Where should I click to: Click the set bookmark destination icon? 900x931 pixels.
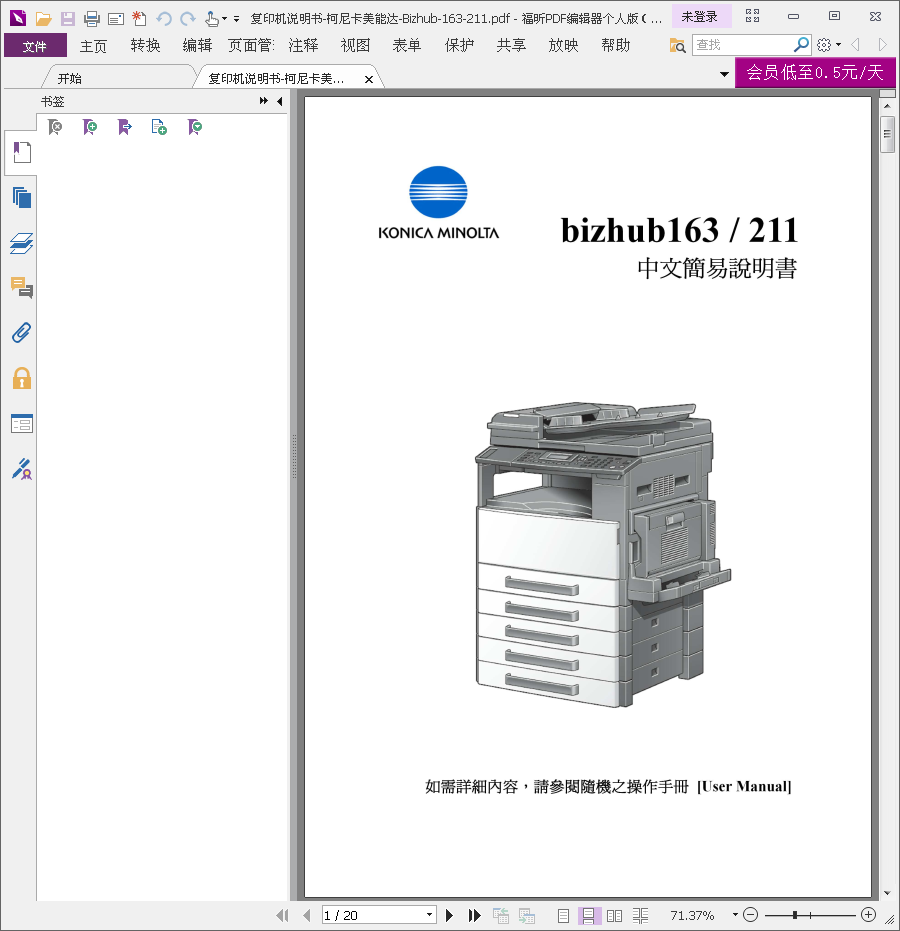pyautogui.click(x=125, y=126)
